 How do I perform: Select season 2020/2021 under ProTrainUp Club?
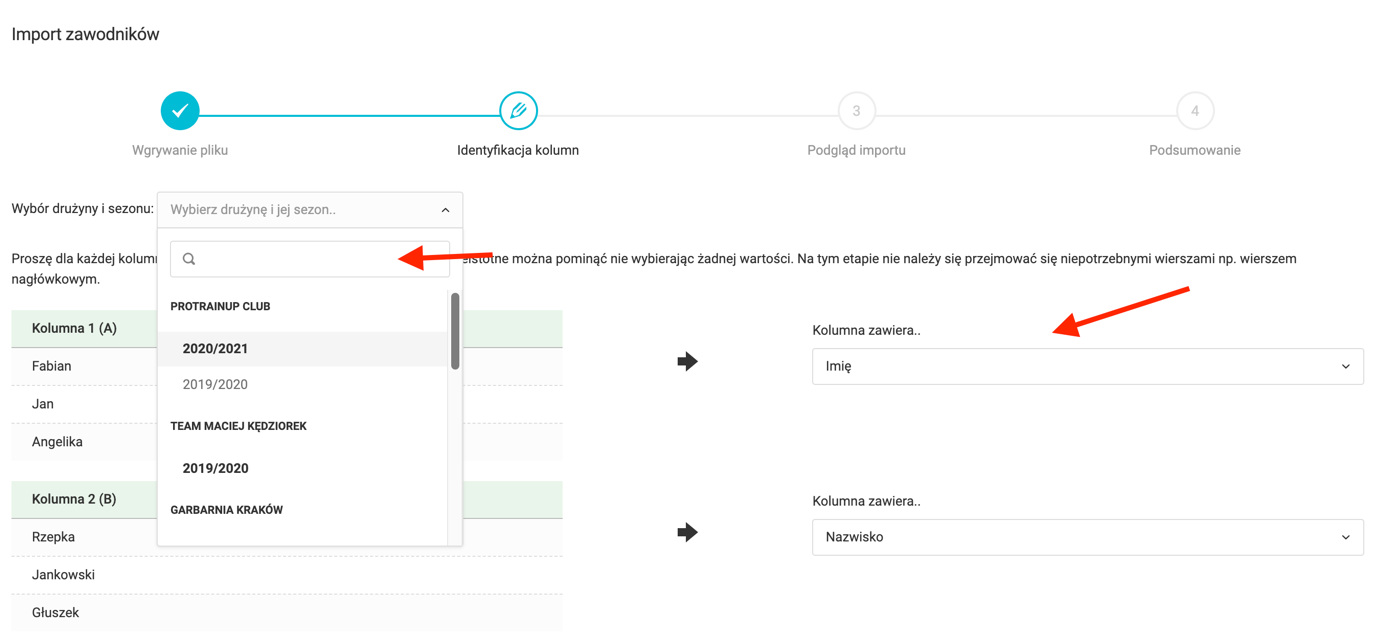click(215, 349)
